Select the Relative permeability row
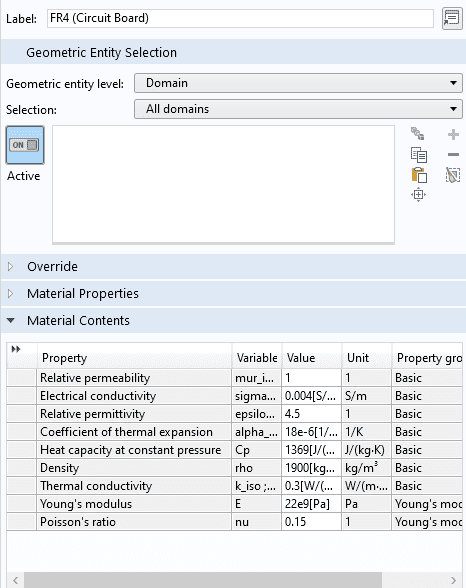466x588 pixels. [235, 378]
